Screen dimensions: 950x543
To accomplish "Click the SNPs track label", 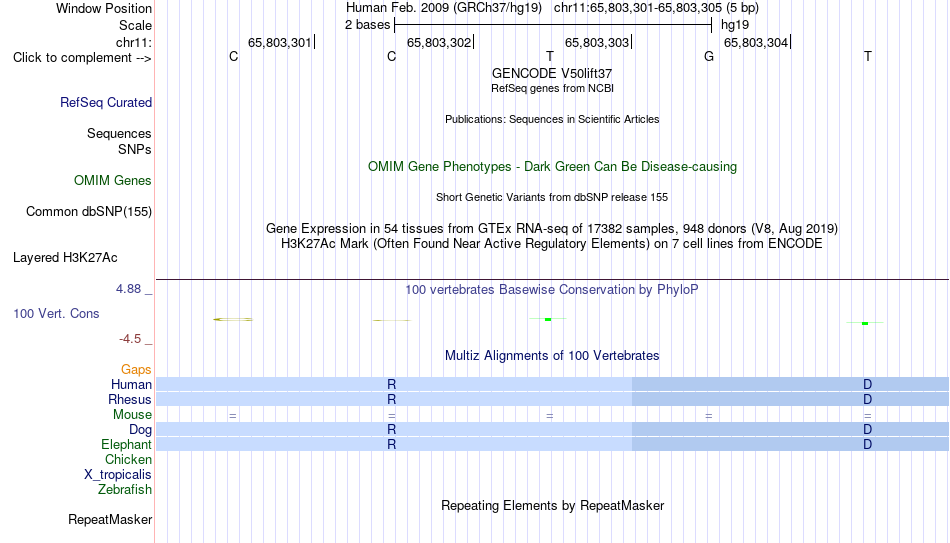I will point(135,149).
